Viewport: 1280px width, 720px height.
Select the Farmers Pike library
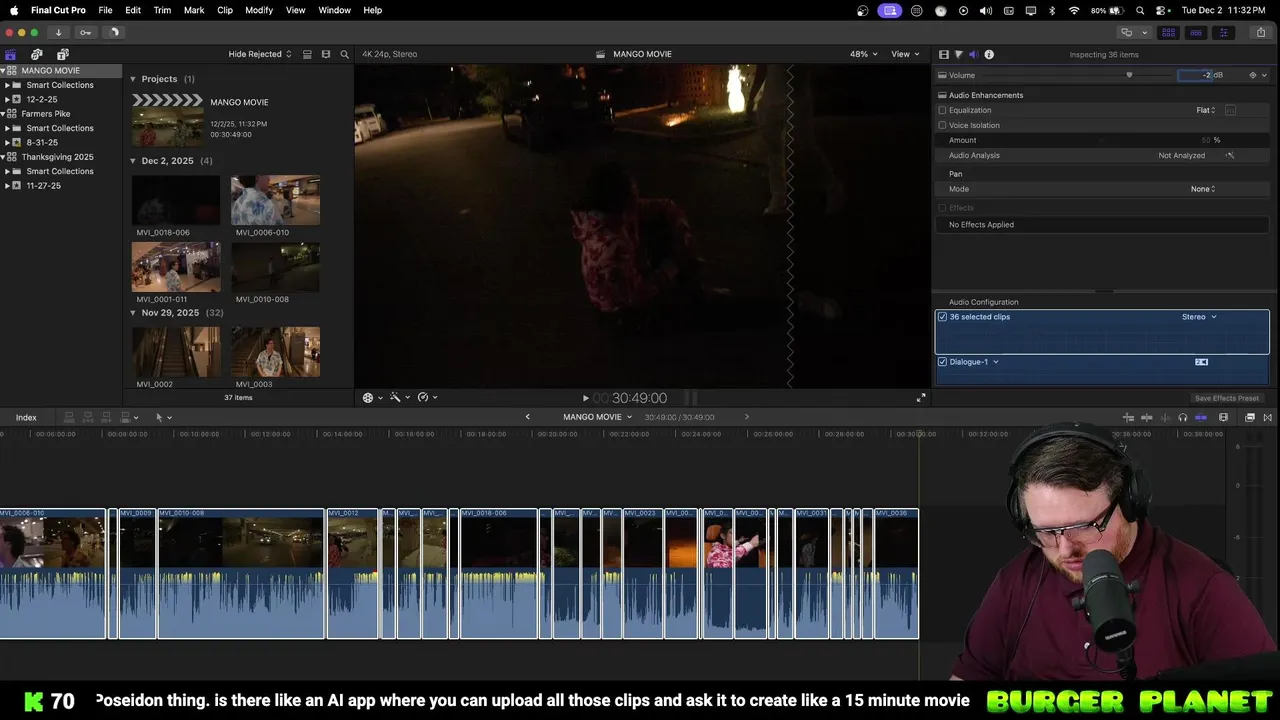click(x=46, y=114)
